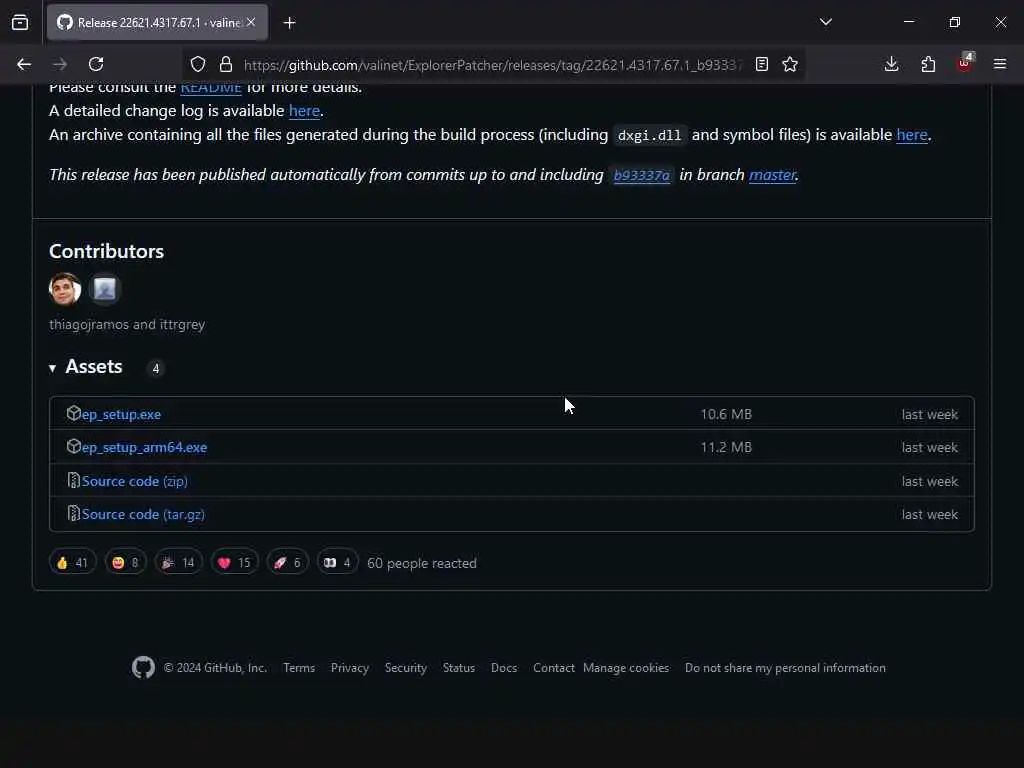Open the Privacy footer link
The image size is (1024, 768).
click(x=349, y=668)
